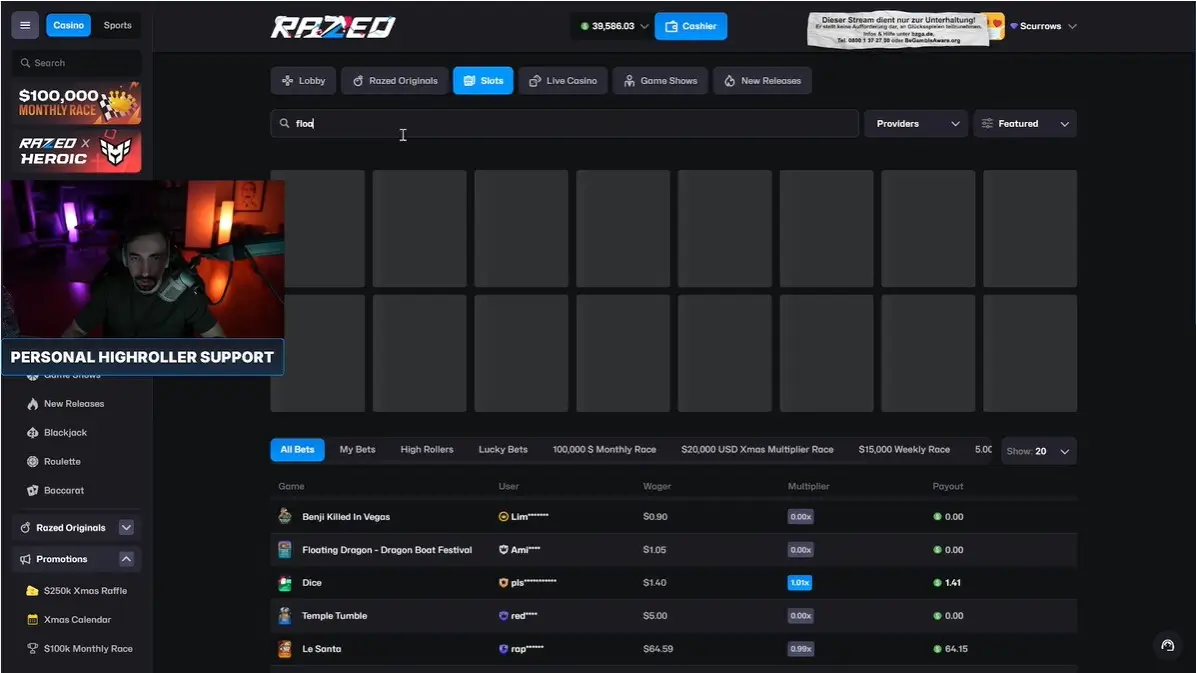The height and width of the screenshot is (673, 1196).
Task: Click the Promotions megaphone icon
Action: [25, 559]
